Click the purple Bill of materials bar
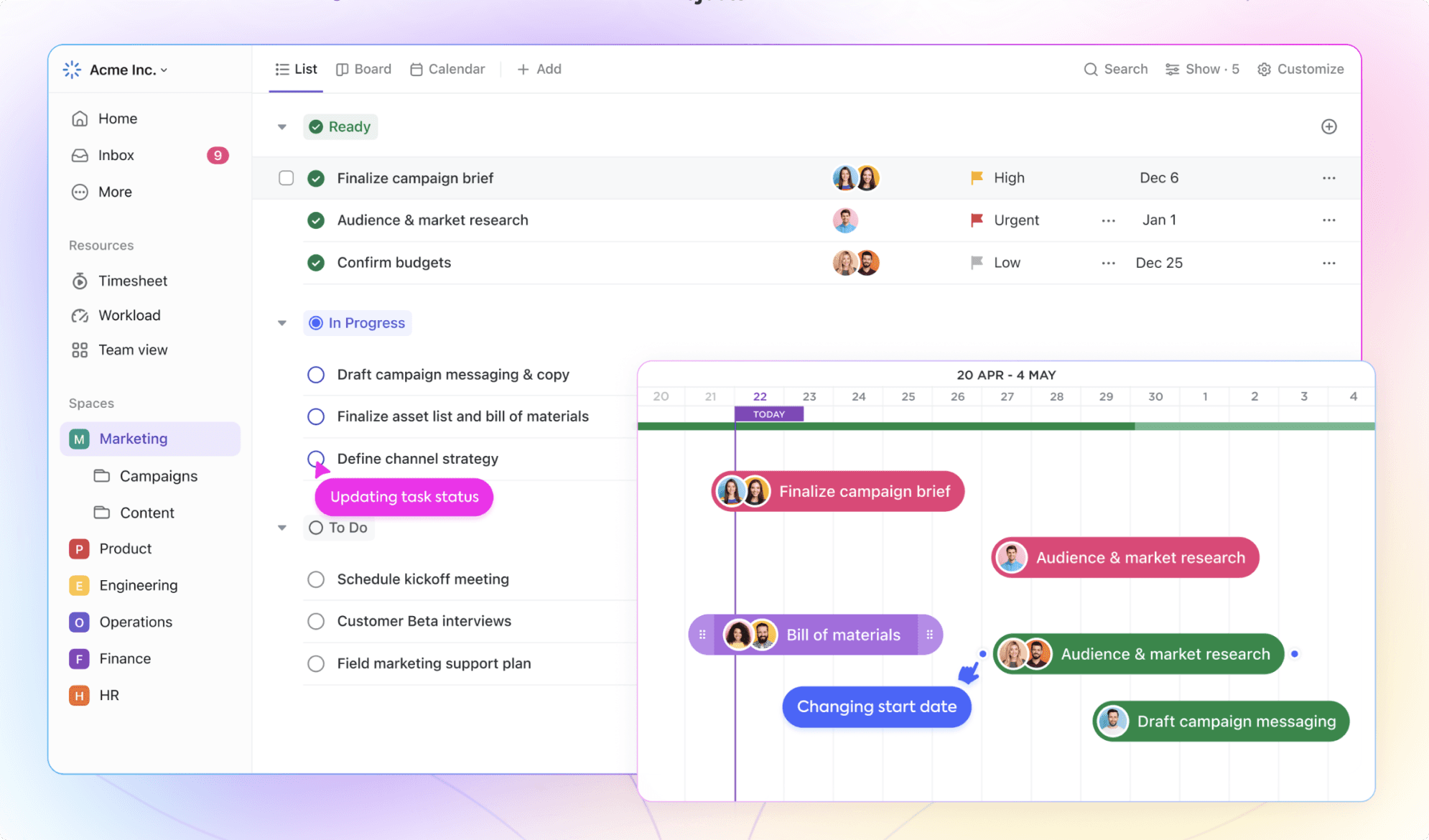Viewport: 1429px width, 840px height. tap(843, 635)
